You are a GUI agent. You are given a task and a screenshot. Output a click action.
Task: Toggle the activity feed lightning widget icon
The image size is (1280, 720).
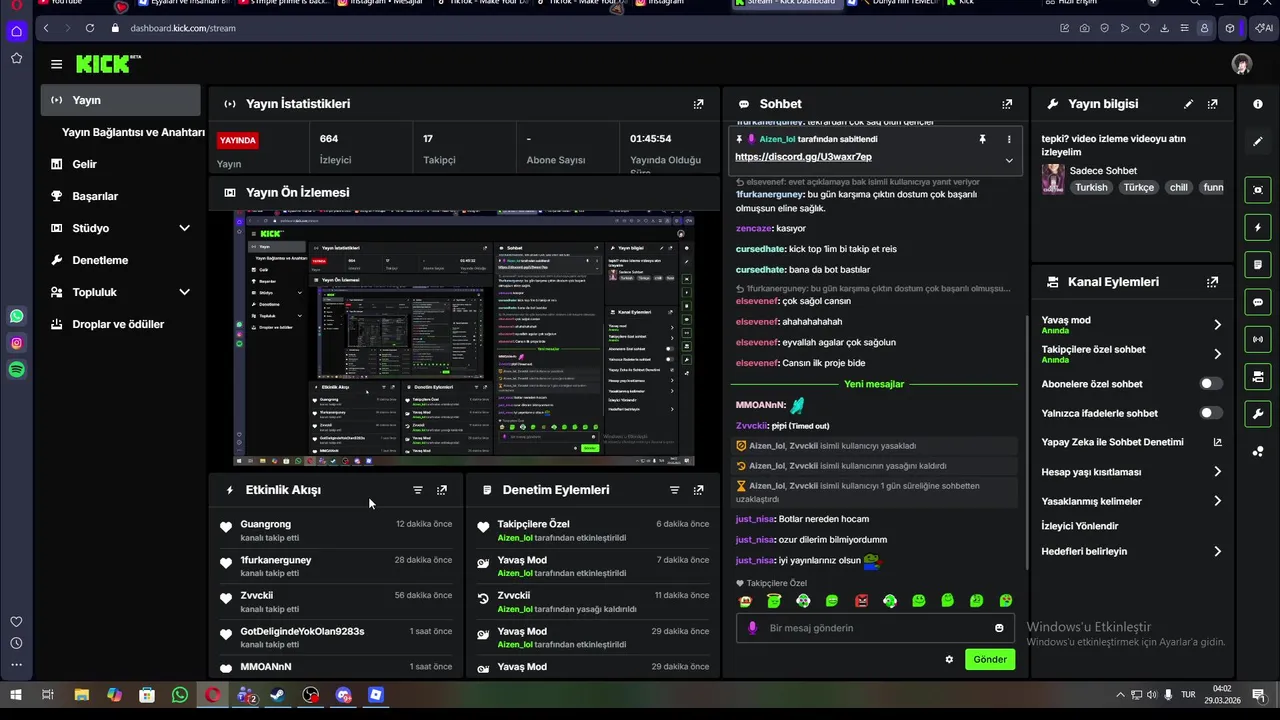[1258, 228]
